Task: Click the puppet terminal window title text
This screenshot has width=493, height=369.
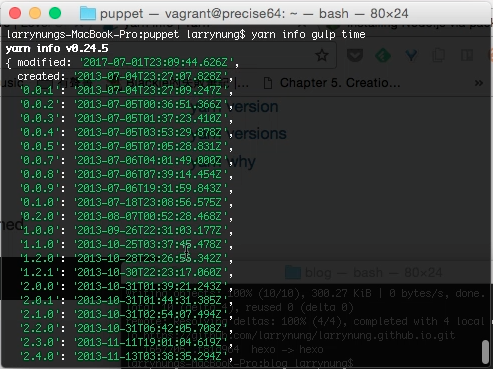Action: click(x=254, y=14)
